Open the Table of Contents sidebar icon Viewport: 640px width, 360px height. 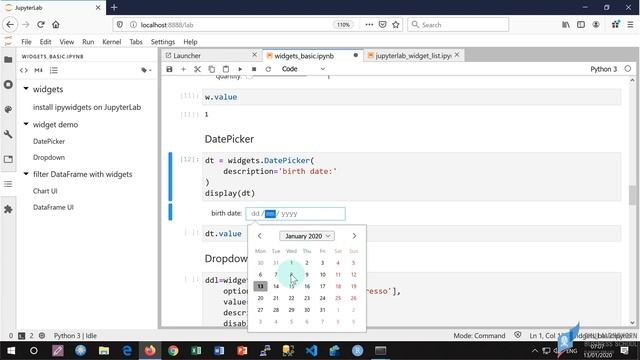[8, 184]
